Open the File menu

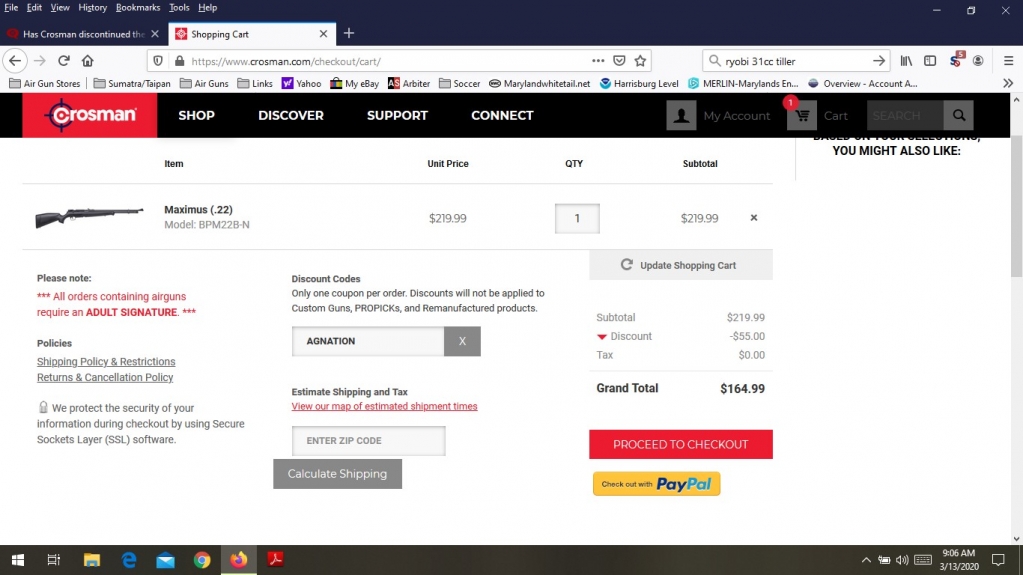11,8
